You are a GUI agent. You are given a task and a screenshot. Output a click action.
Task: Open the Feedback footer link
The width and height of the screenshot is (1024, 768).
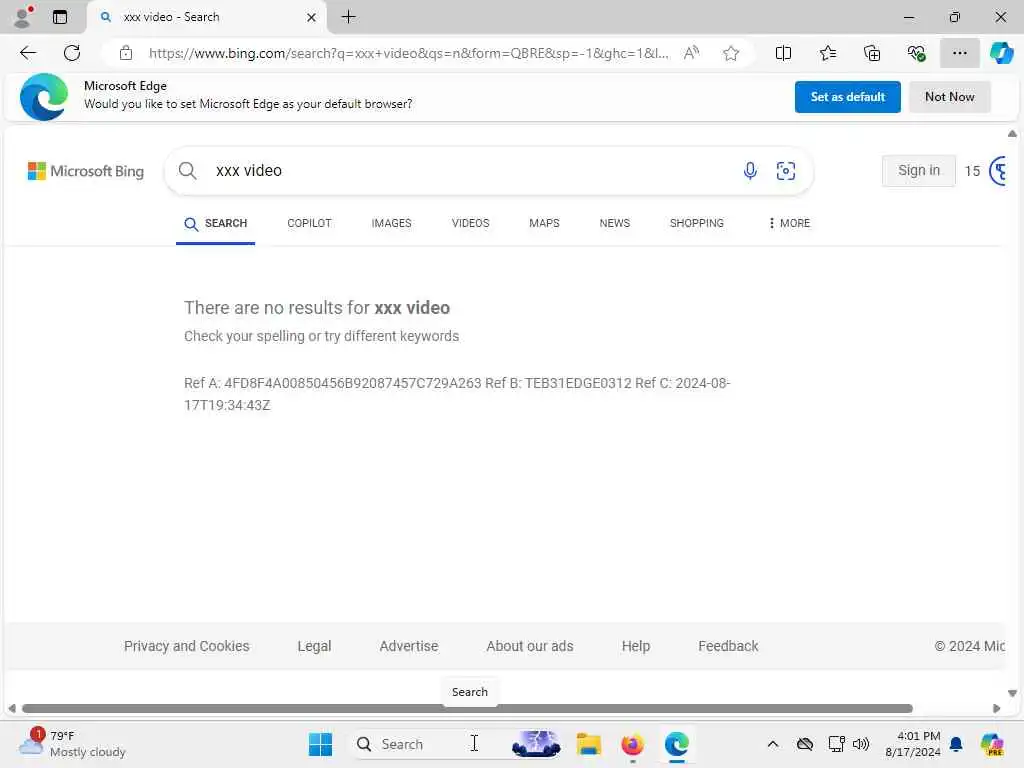click(728, 646)
